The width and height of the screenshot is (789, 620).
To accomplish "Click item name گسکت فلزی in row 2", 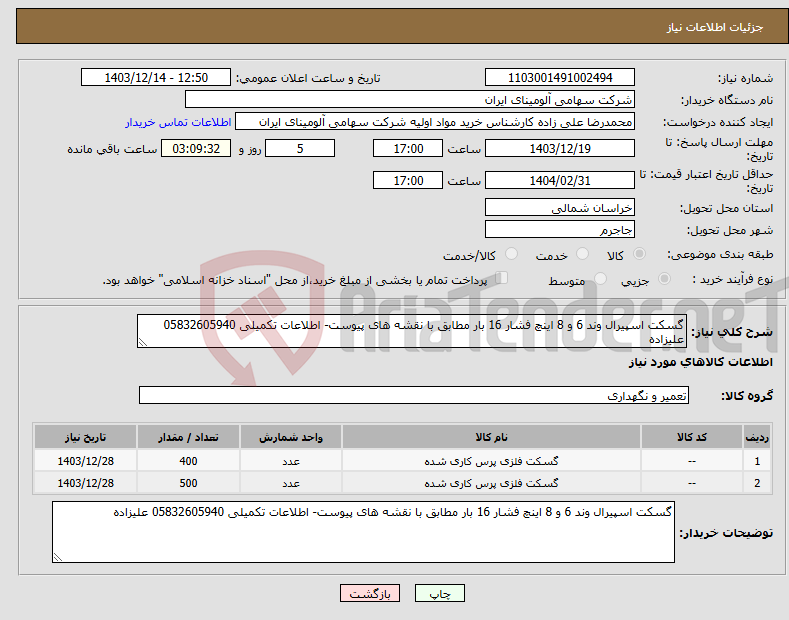I will pyautogui.click(x=491, y=483).
